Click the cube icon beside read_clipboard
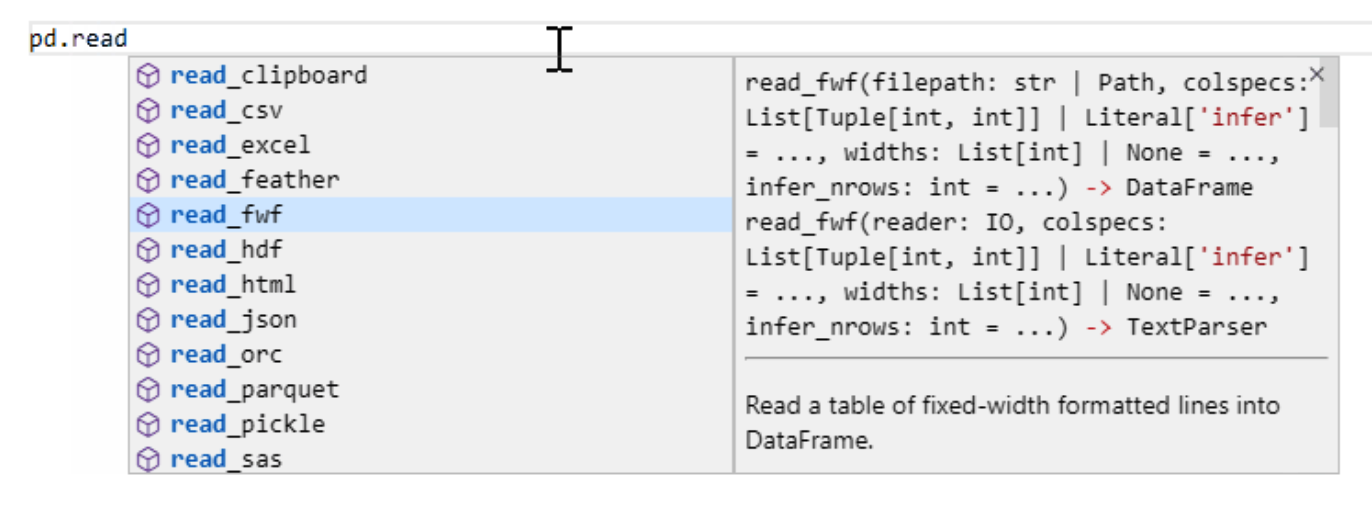The width and height of the screenshot is (1372, 518). (x=148, y=76)
